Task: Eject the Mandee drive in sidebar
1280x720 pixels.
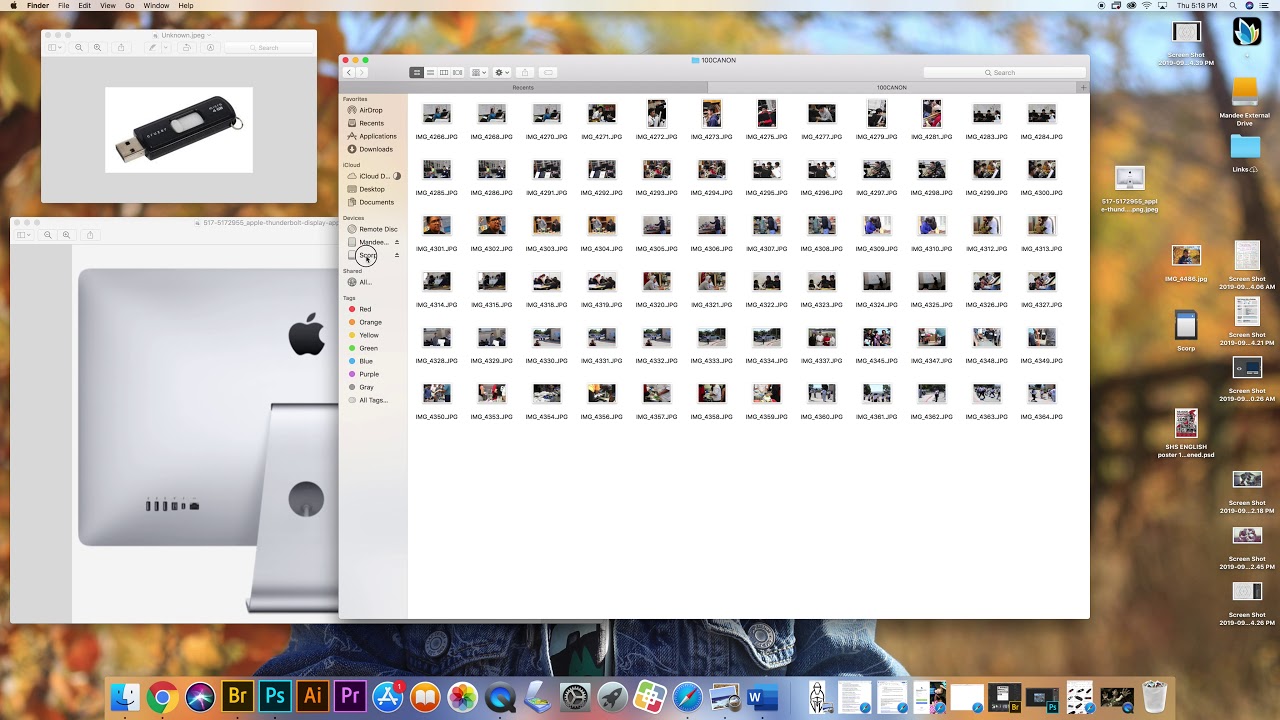Action: pyautogui.click(x=397, y=242)
